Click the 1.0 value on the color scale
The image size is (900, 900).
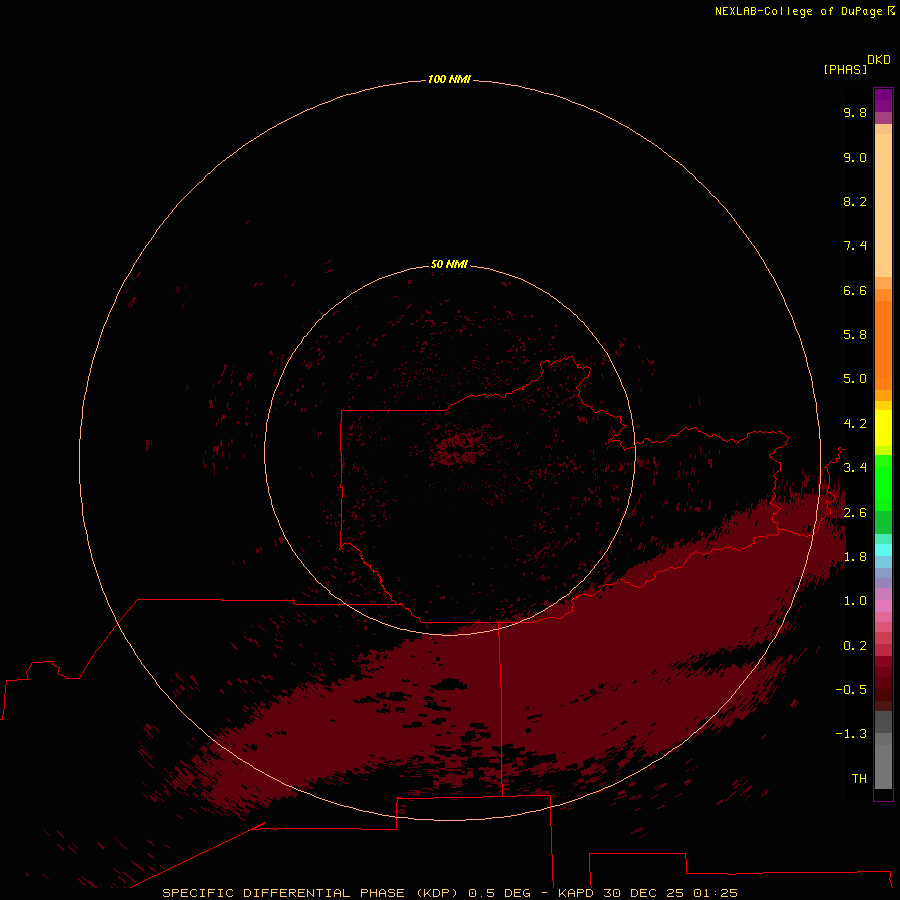click(855, 601)
